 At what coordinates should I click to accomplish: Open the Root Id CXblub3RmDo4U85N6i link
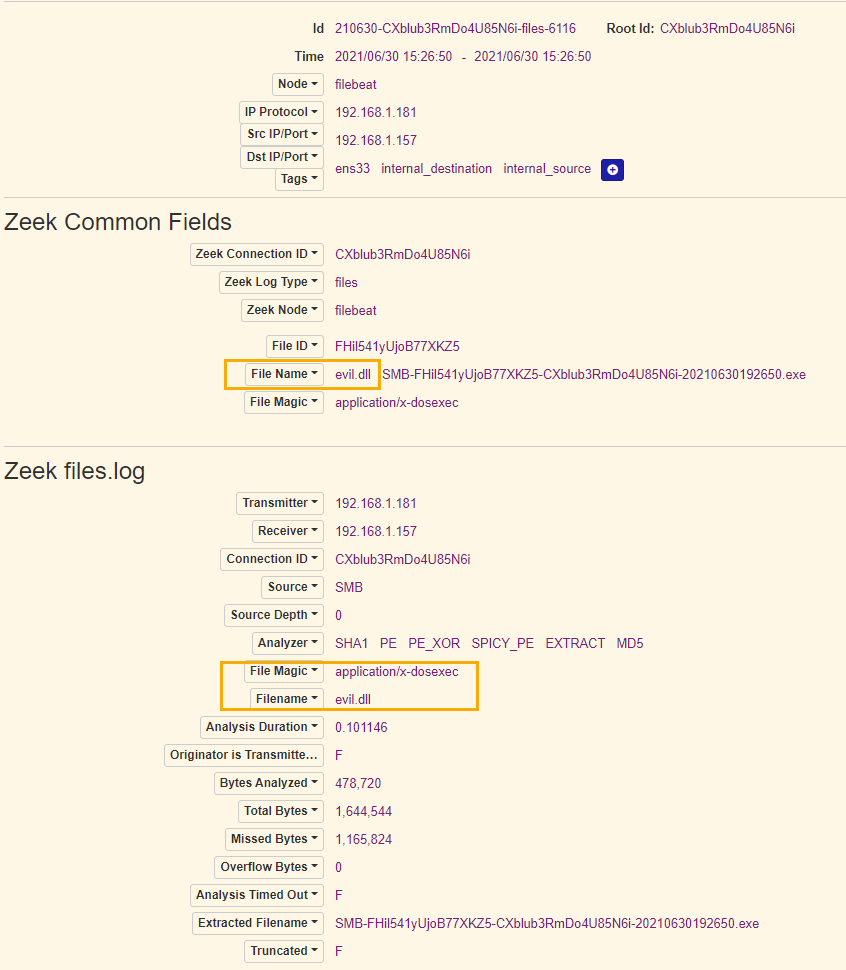(727, 28)
